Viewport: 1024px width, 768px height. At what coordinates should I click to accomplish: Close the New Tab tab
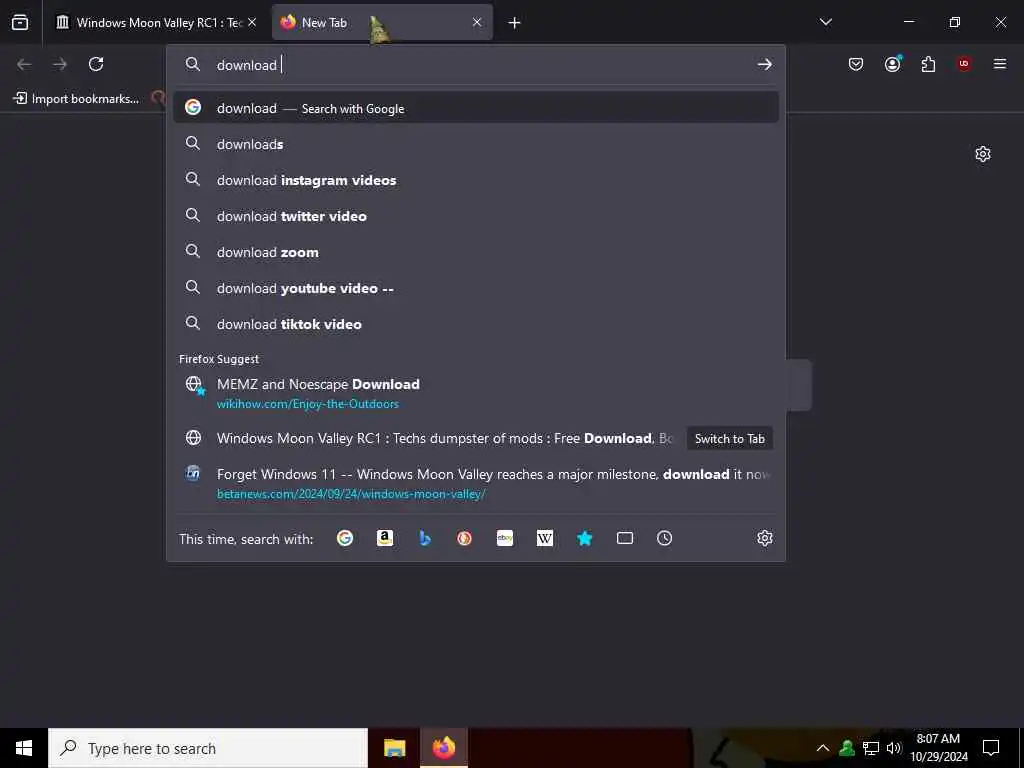[477, 22]
